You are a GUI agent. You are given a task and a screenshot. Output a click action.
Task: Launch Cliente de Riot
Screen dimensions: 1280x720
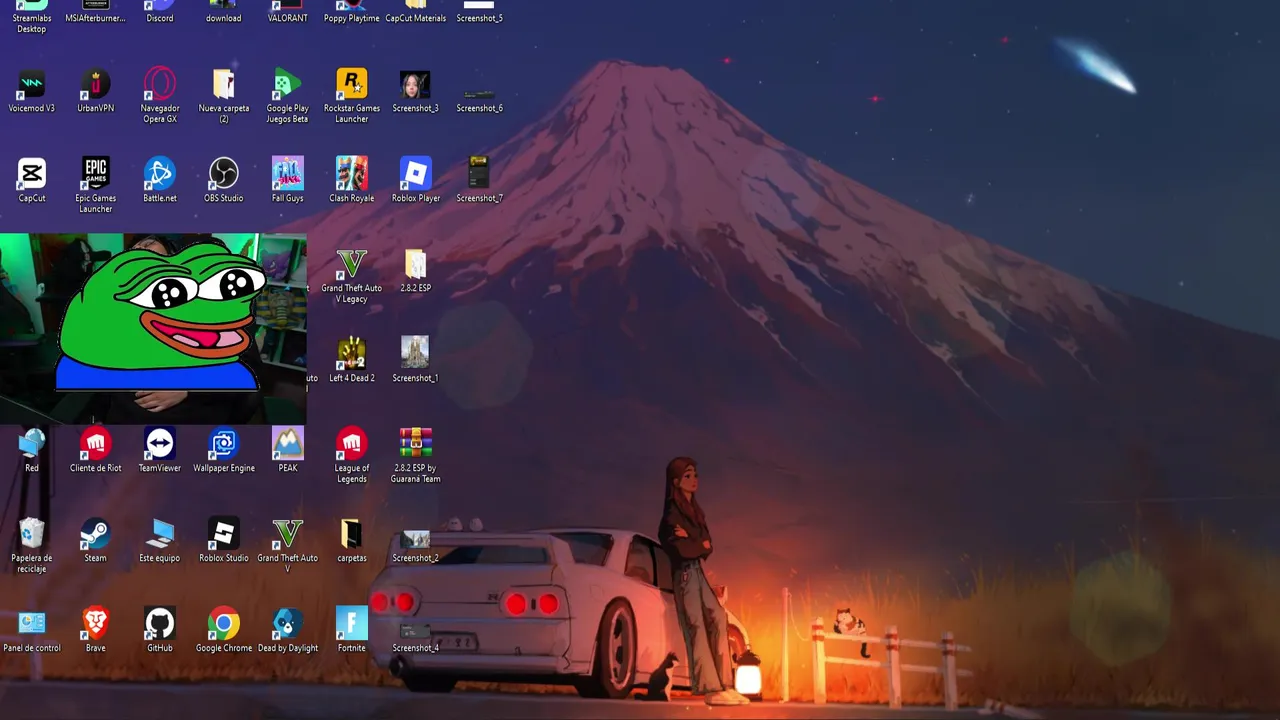point(96,450)
